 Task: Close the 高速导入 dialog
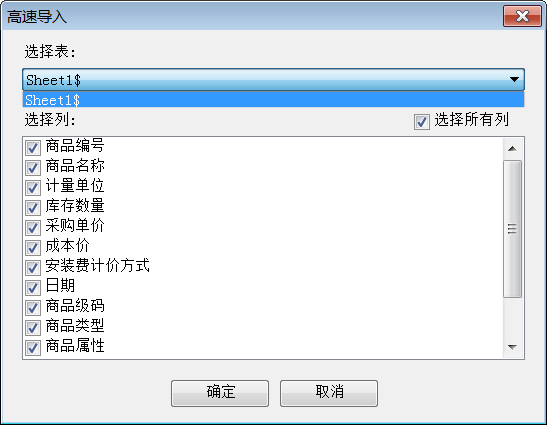click(522, 16)
